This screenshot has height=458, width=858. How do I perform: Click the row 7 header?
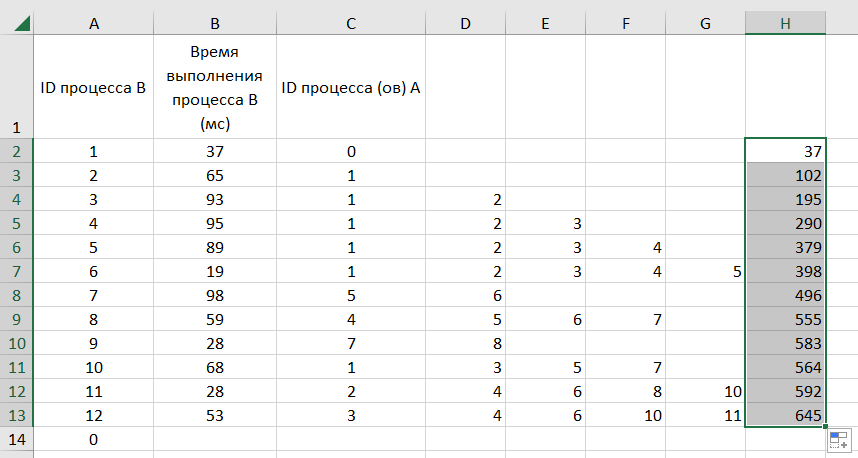17,272
